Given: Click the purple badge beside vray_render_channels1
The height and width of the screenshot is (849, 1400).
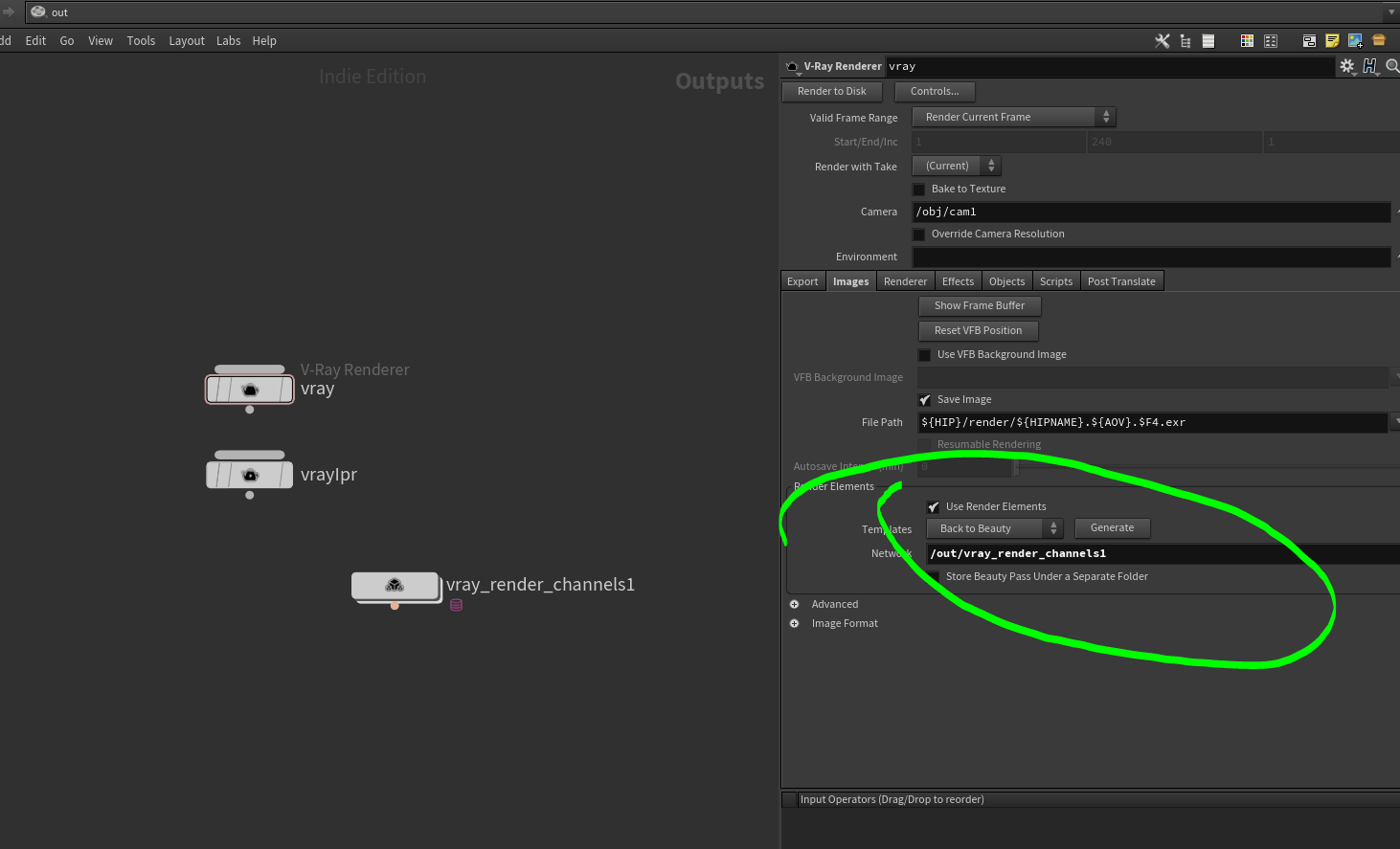Looking at the screenshot, I should [x=457, y=605].
